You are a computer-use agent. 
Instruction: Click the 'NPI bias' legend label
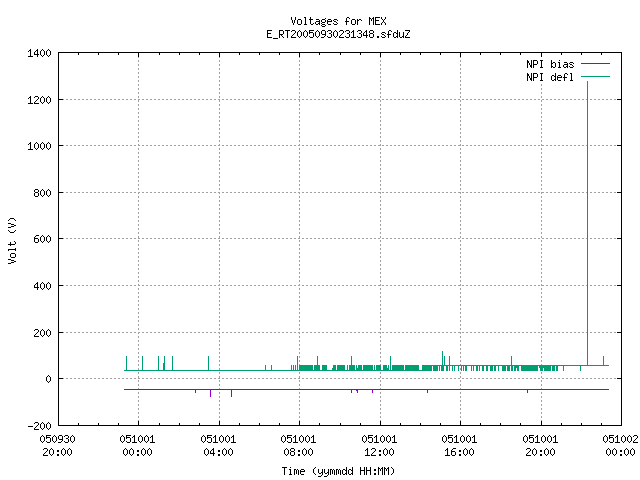point(550,64)
